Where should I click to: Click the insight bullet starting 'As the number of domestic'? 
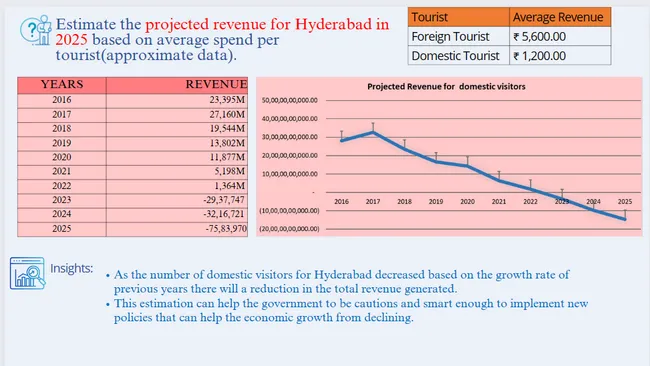[x=341, y=282]
